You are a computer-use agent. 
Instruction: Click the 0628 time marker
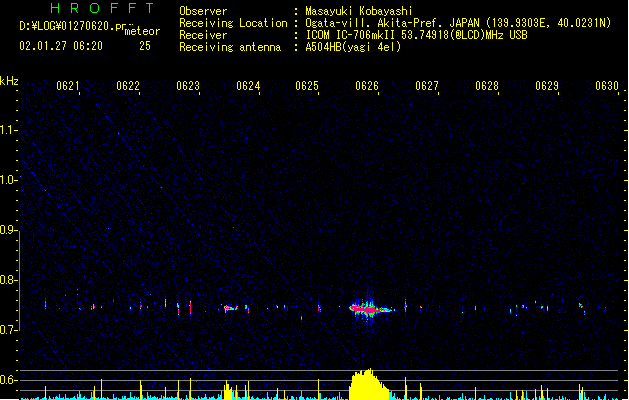[x=487, y=86]
